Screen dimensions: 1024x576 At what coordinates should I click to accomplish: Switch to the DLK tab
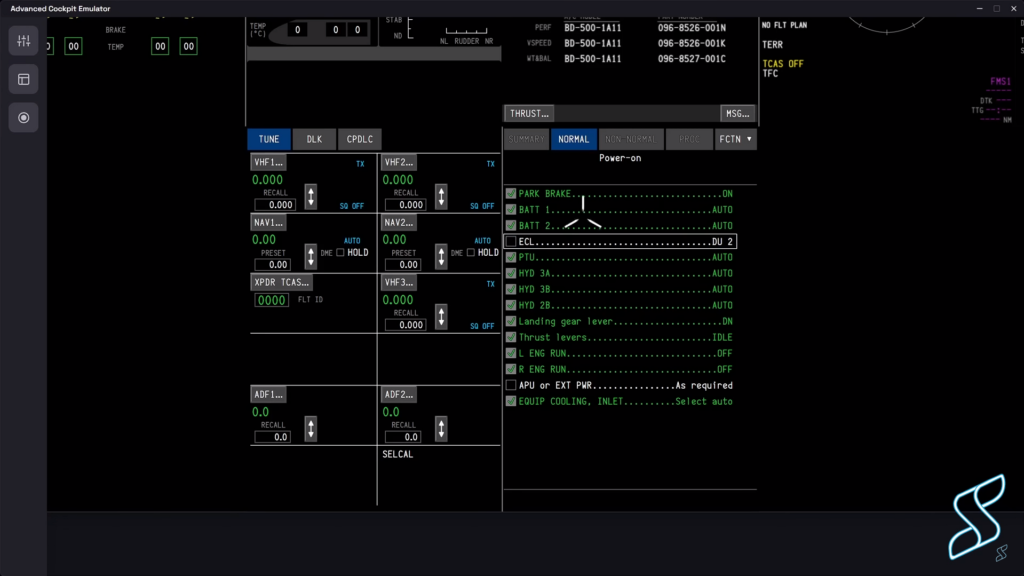(x=314, y=139)
